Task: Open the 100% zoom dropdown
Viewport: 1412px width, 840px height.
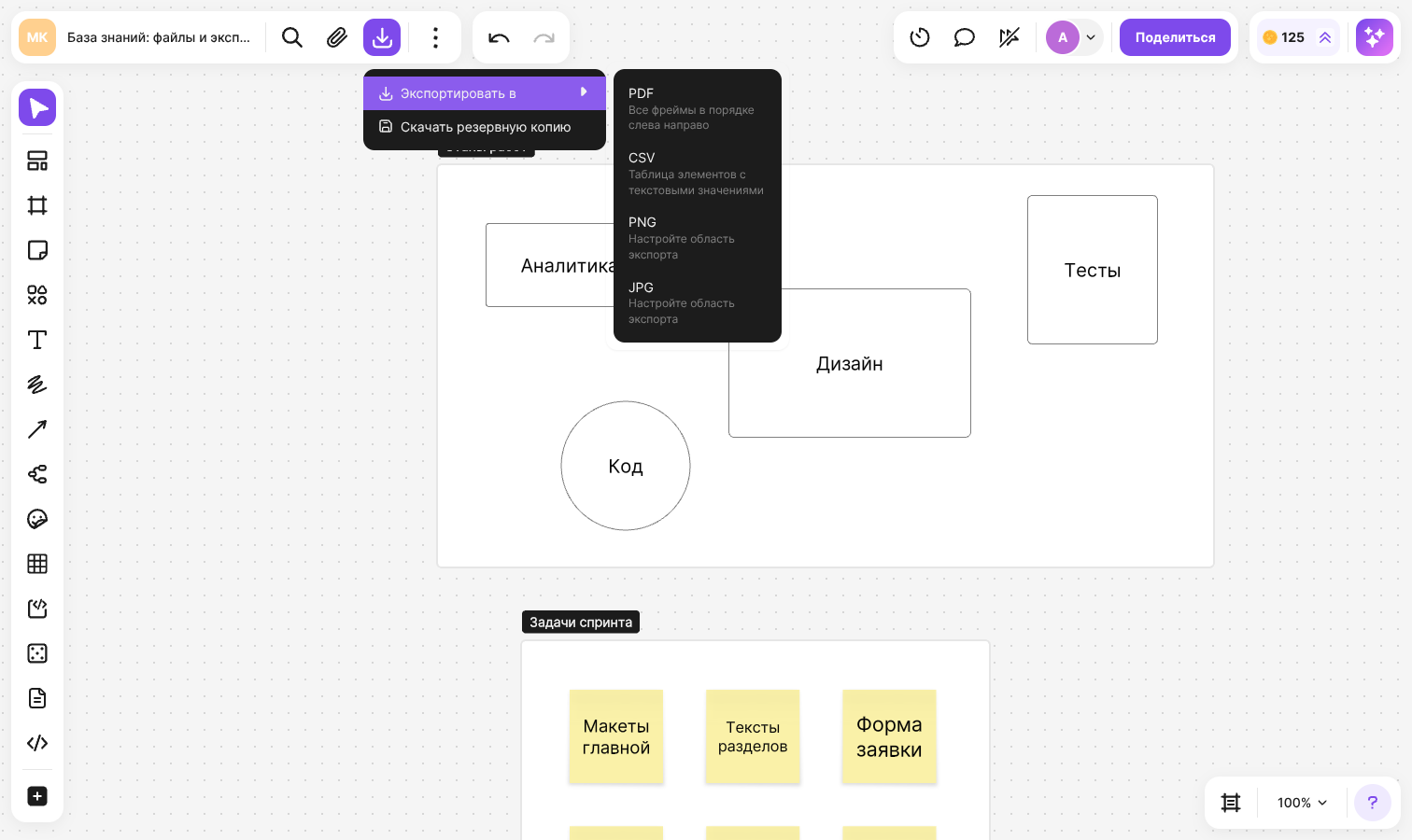Action: click(1302, 803)
